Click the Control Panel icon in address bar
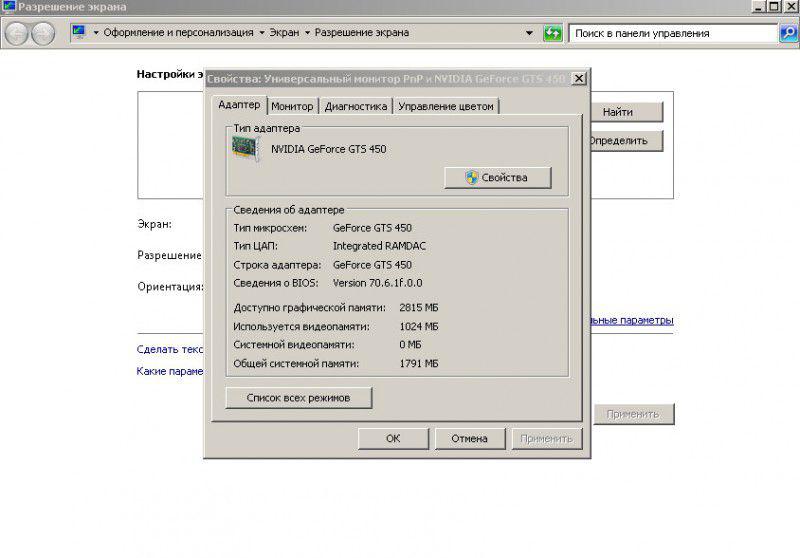Viewport: 800px width, 558px height. coord(79,32)
